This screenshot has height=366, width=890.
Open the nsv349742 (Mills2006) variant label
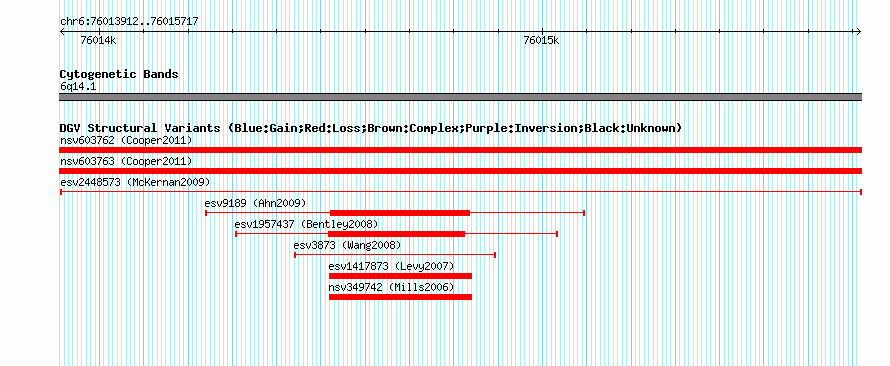[x=392, y=287]
